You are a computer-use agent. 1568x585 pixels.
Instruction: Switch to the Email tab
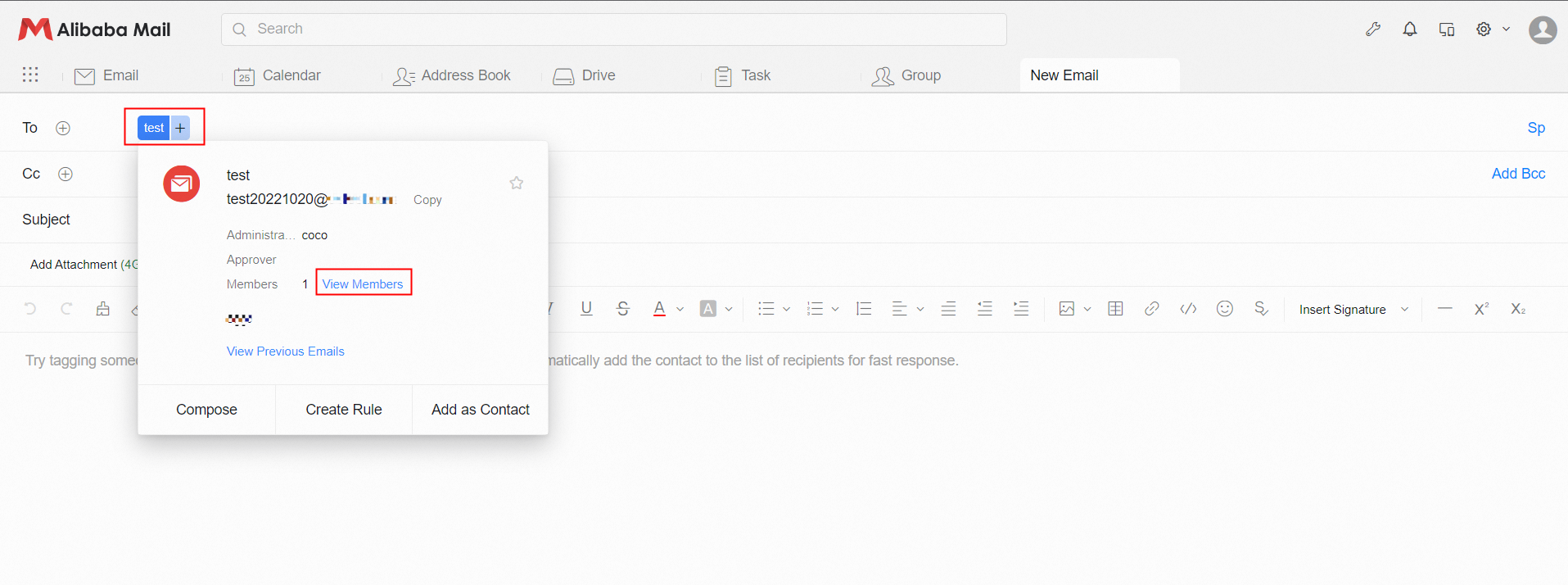click(106, 75)
